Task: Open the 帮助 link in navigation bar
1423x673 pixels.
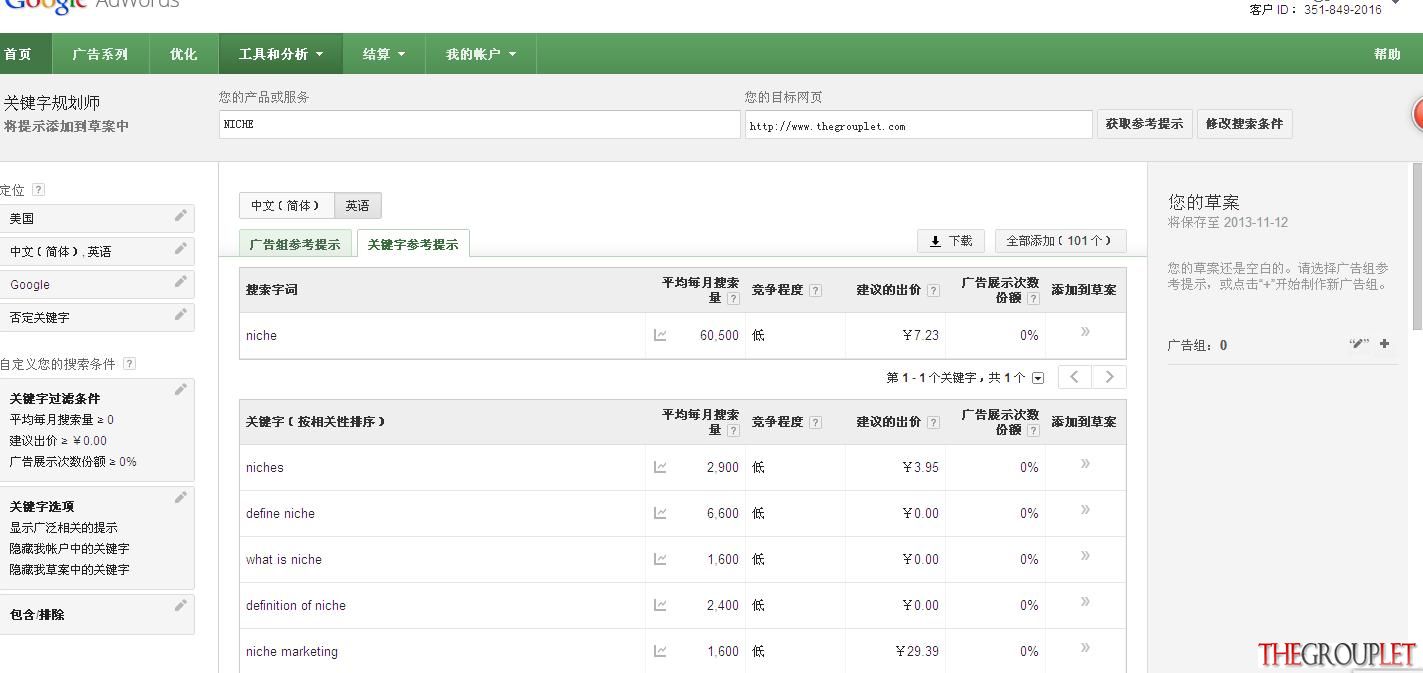Action: pyautogui.click(x=1388, y=54)
